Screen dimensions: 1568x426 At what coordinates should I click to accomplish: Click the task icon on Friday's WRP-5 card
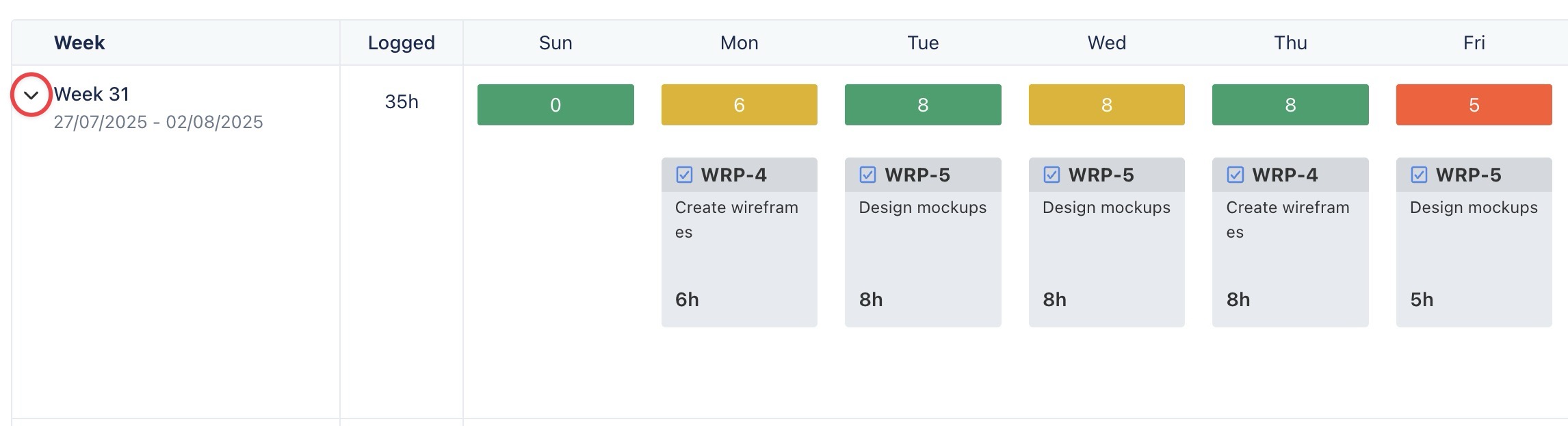click(1419, 175)
